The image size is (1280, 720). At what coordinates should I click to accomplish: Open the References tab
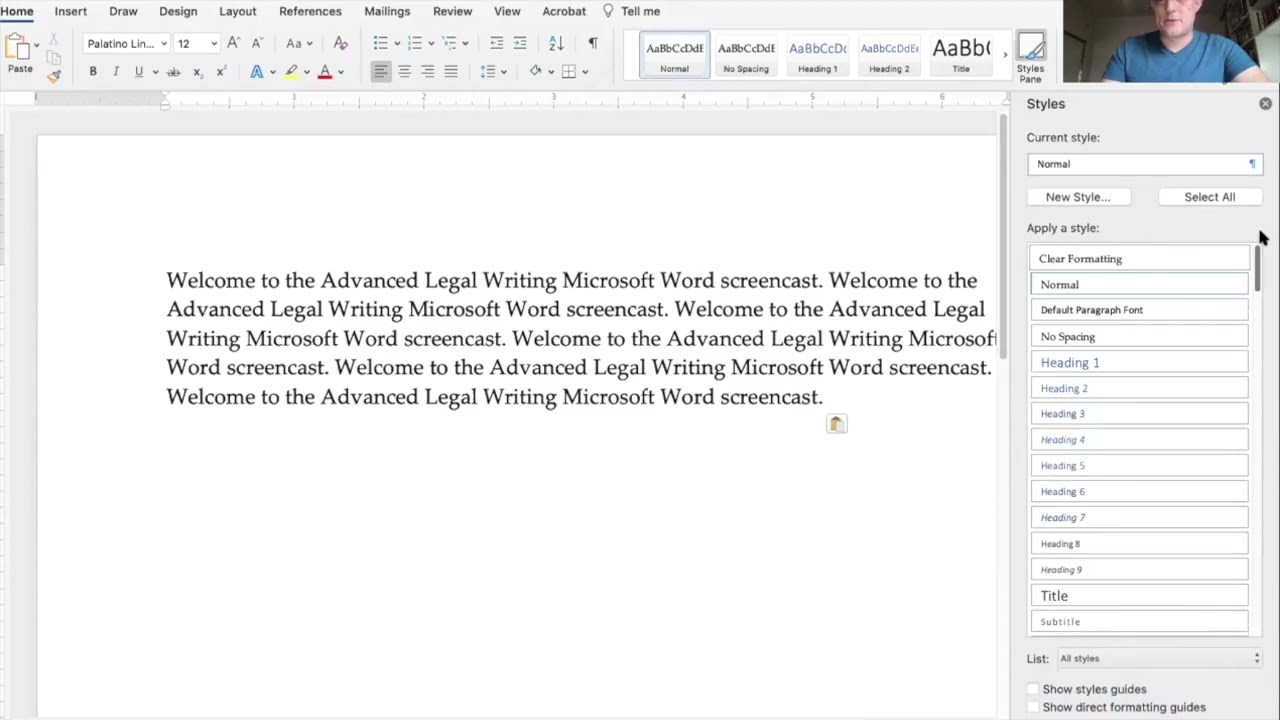pyautogui.click(x=310, y=11)
